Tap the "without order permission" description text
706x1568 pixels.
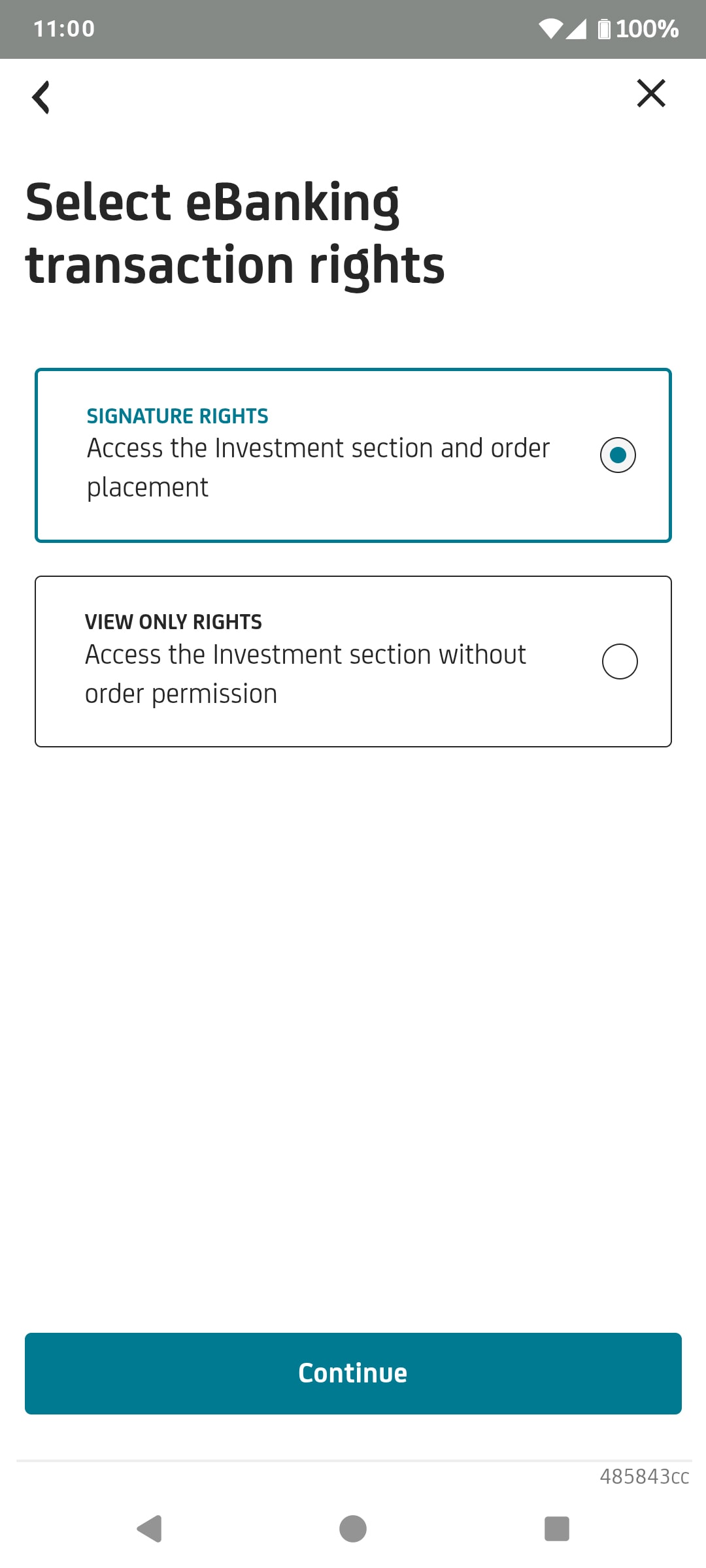[305, 674]
